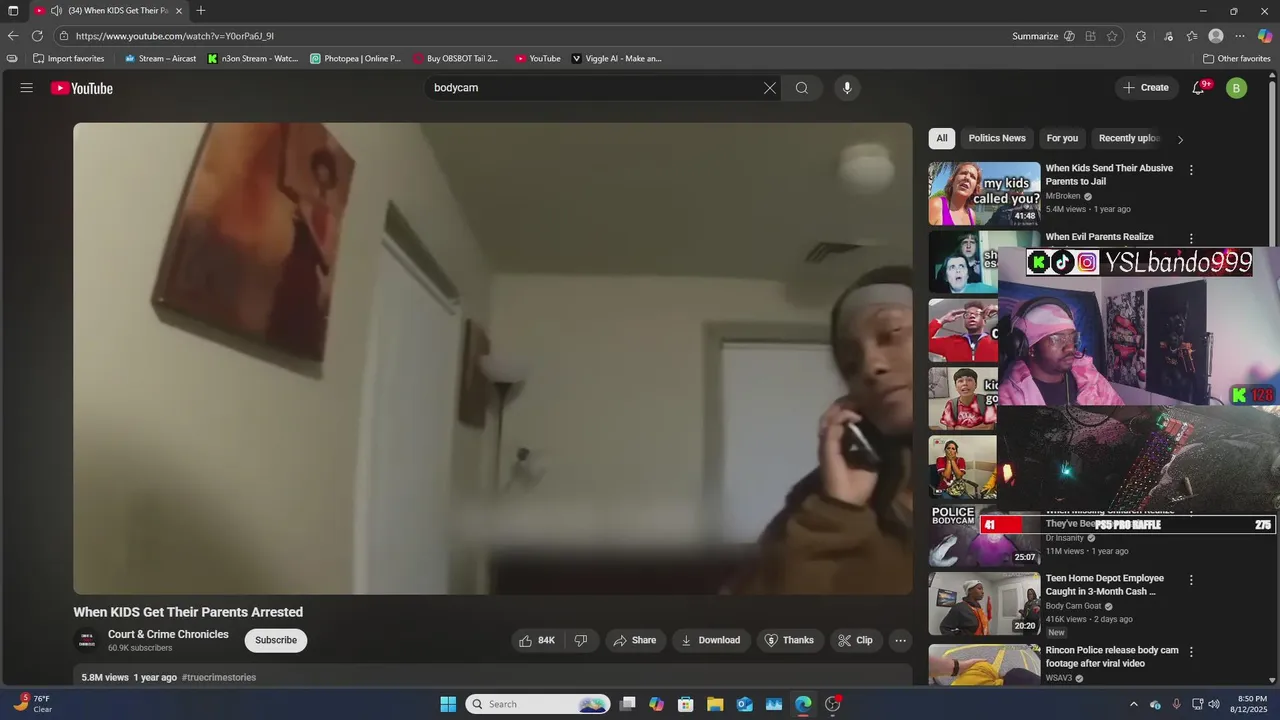Show more filter chips with arrow
1280x720 pixels.
pos(1180,140)
